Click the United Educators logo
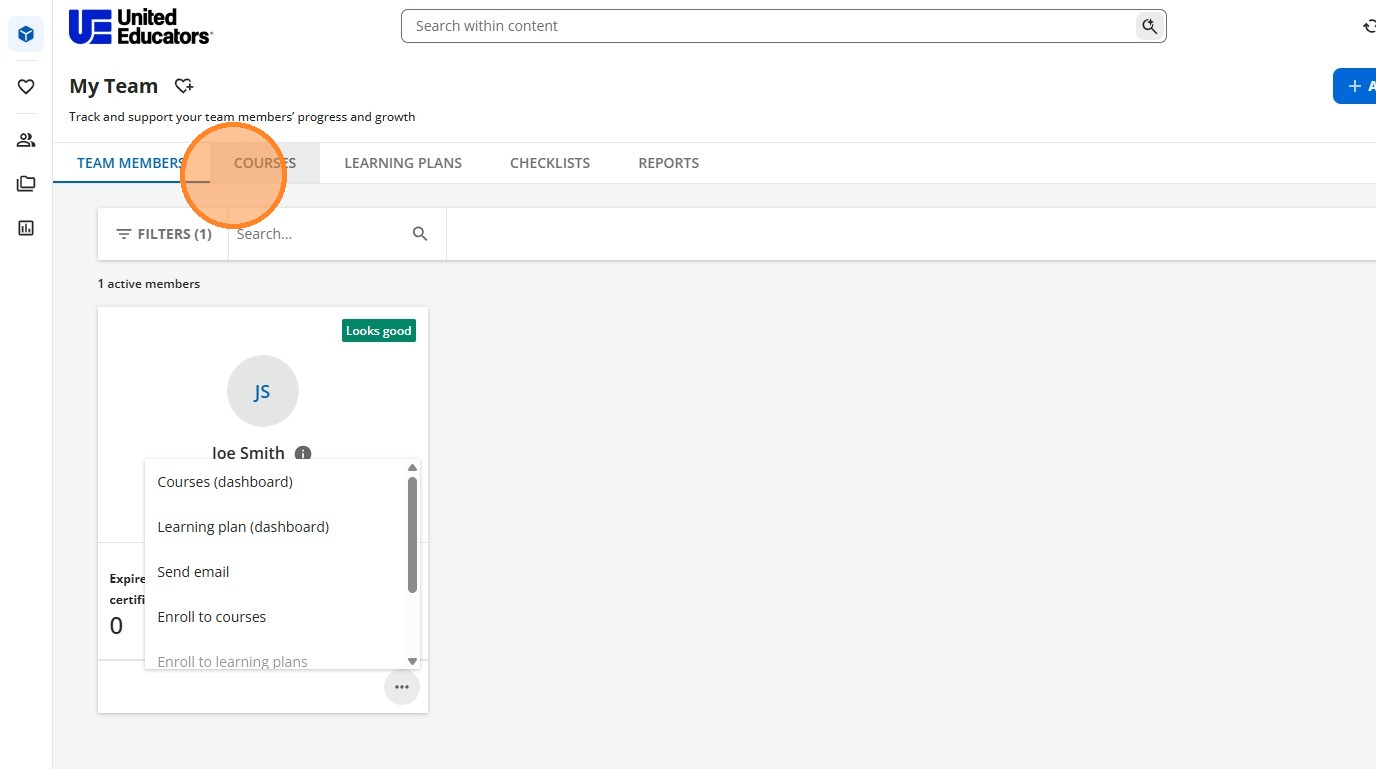Image resolution: width=1376 pixels, height=769 pixels. 140,27
